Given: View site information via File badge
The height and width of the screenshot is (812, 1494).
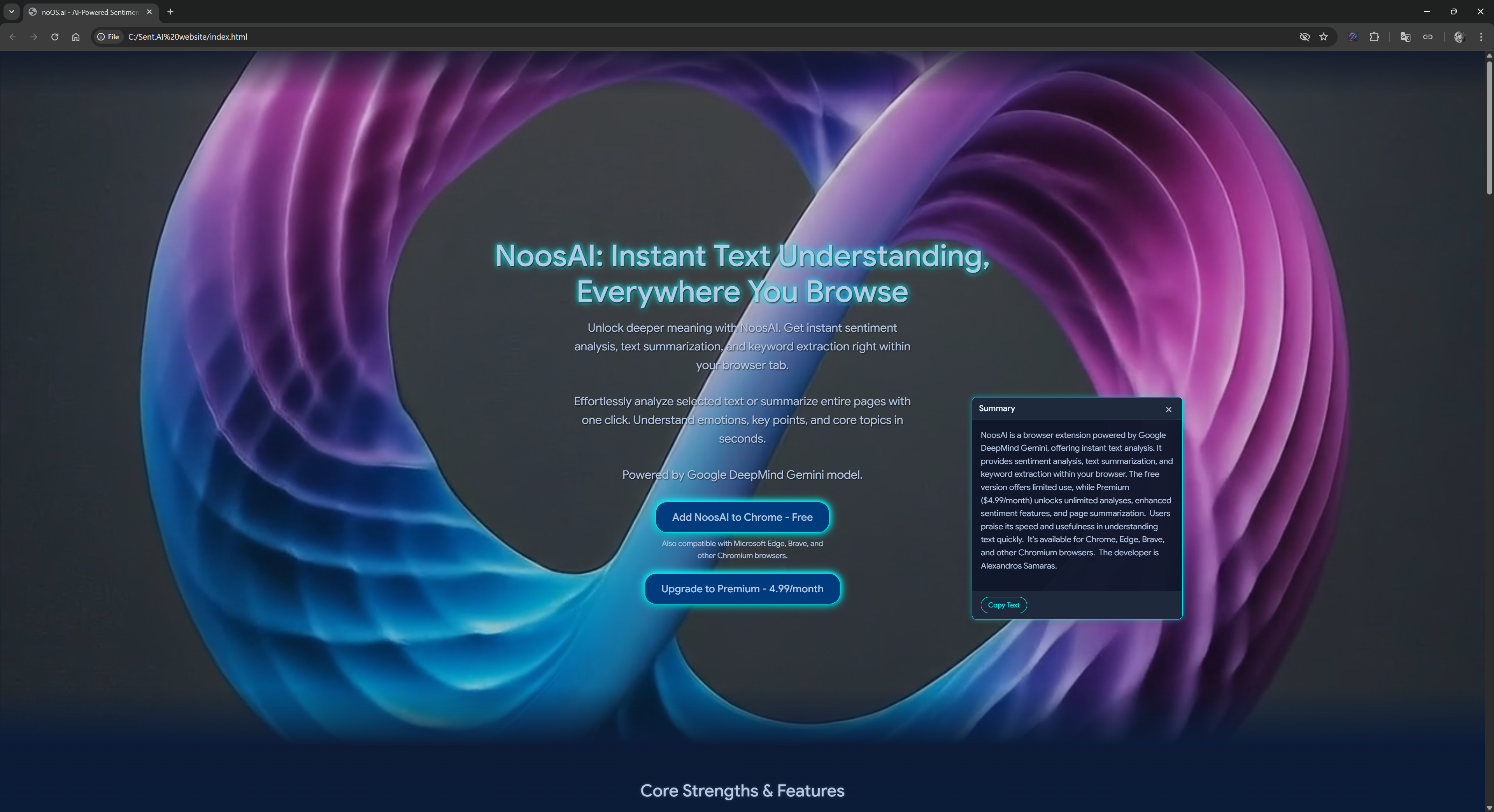Looking at the screenshot, I should (109, 37).
